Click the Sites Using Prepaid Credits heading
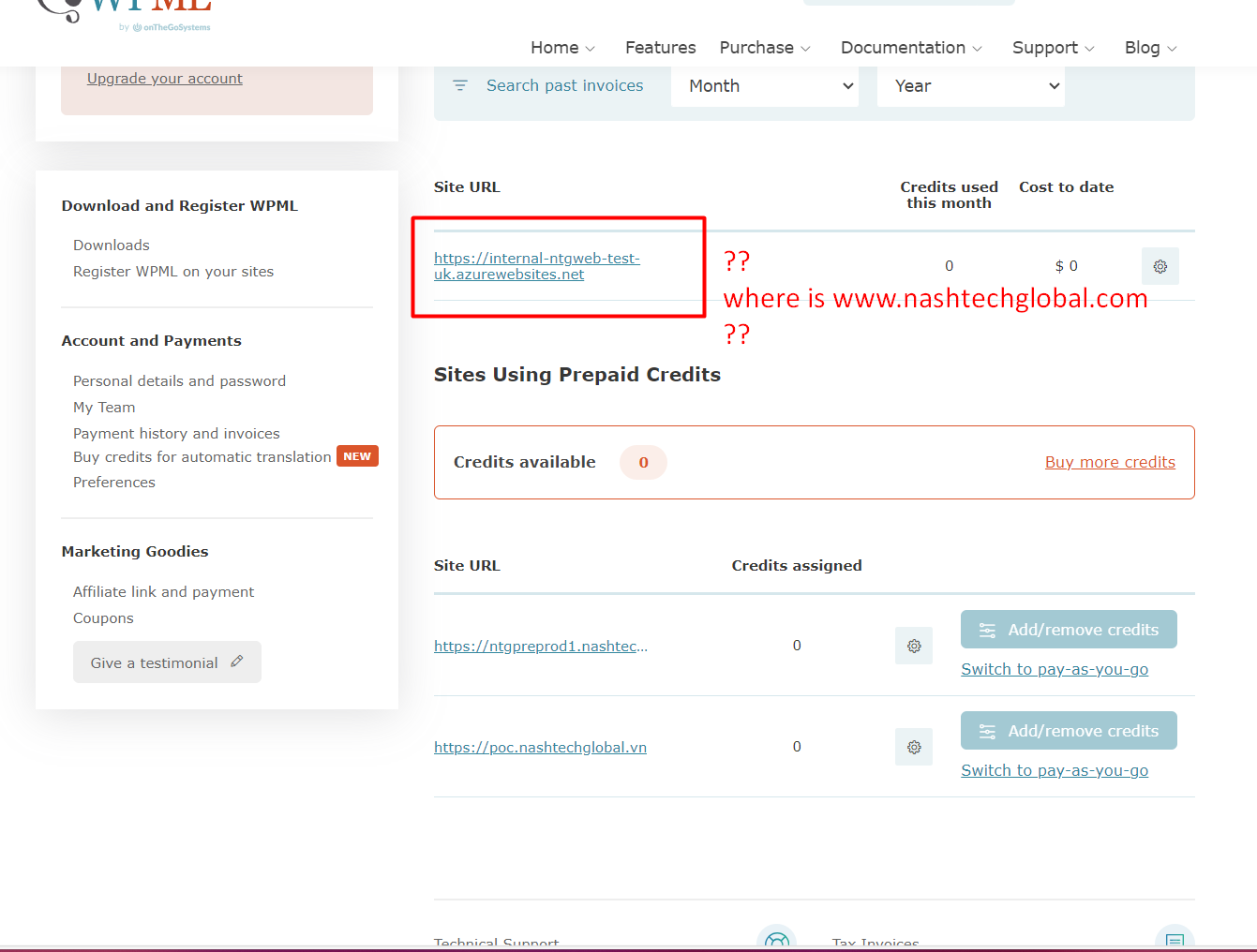 click(577, 375)
